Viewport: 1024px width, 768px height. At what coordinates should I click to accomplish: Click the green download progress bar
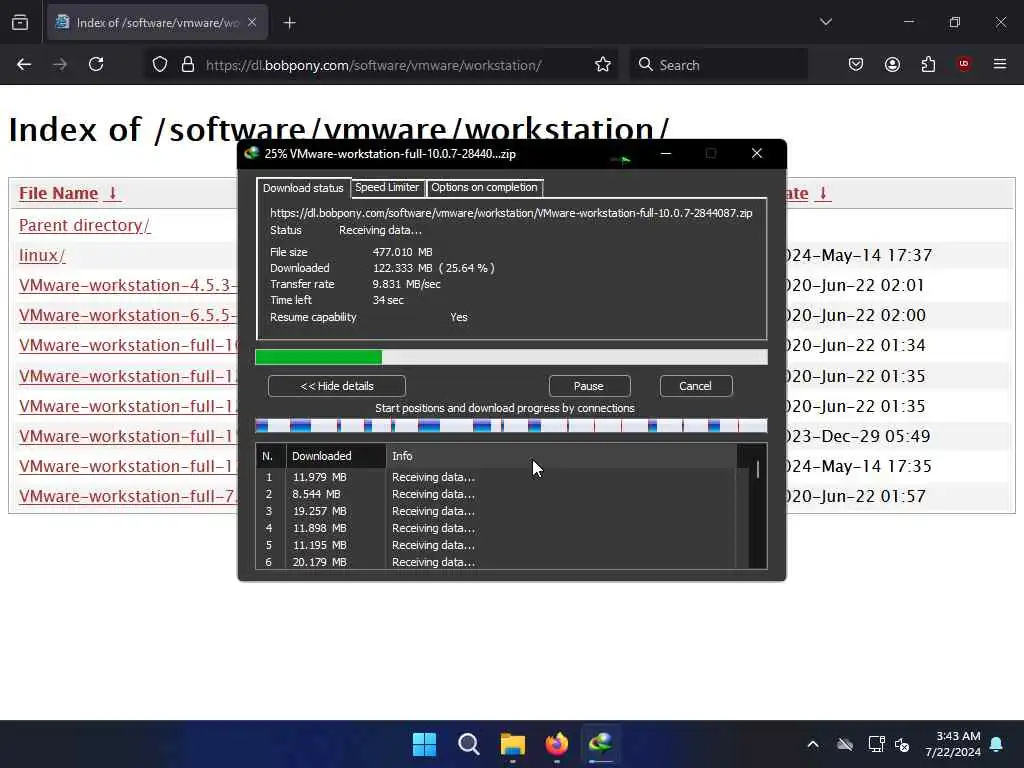tap(511, 357)
